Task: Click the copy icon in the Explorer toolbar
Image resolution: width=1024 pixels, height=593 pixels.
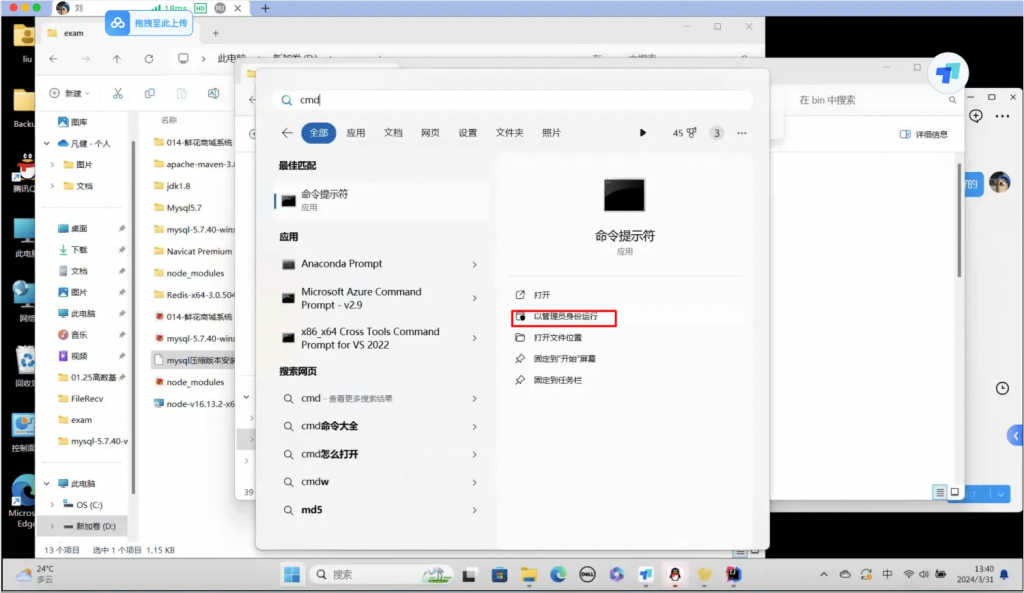Action: [x=151, y=94]
